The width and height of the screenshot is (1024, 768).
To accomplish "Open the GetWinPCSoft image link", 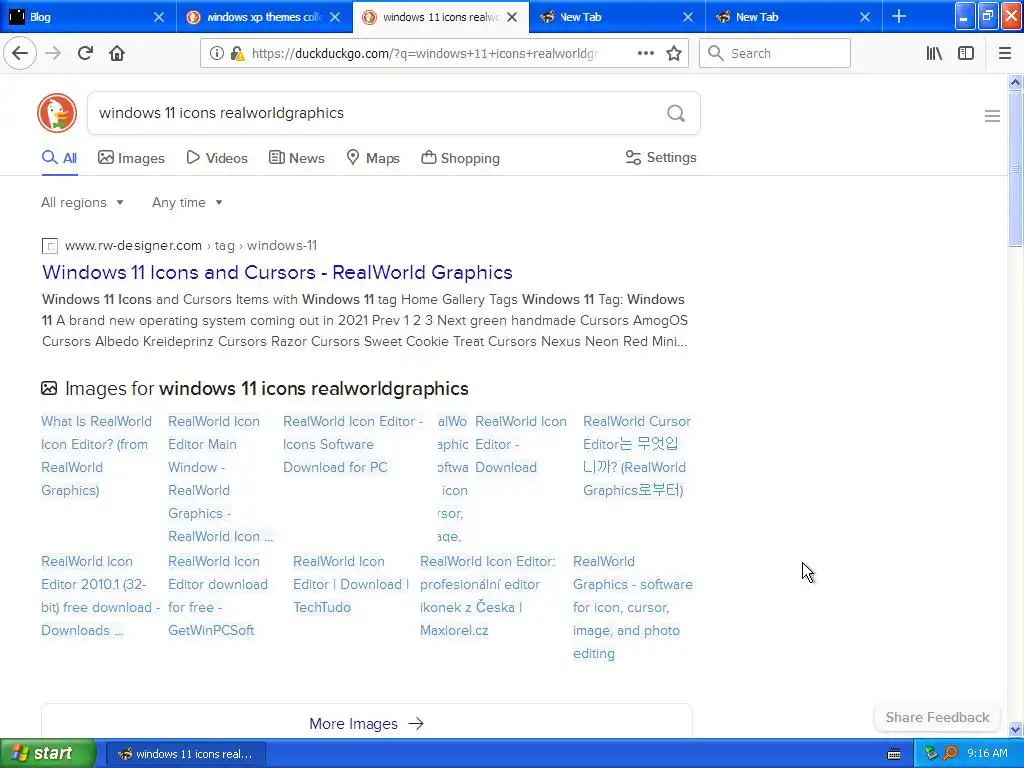I will point(217,596).
